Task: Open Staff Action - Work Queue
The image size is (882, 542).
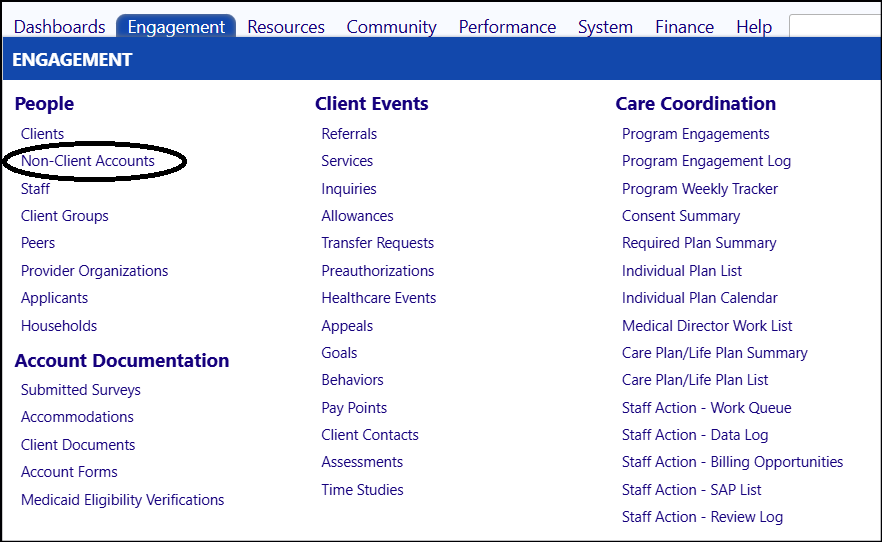Action: [706, 408]
